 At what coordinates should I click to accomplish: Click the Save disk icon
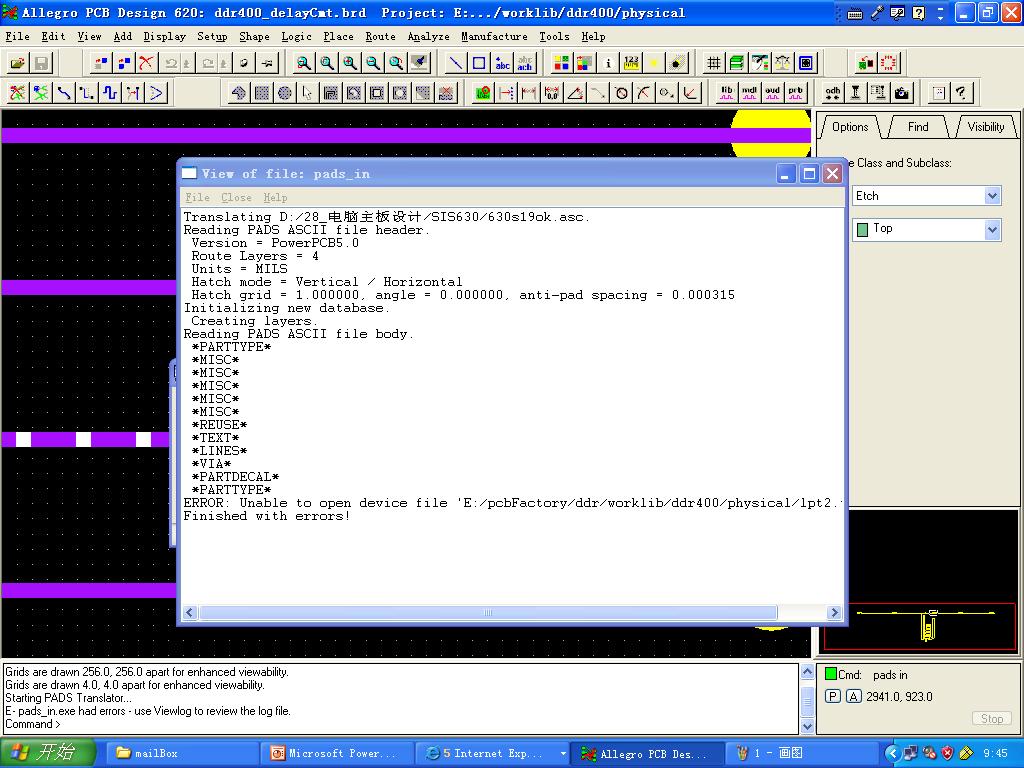coord(40,63)
